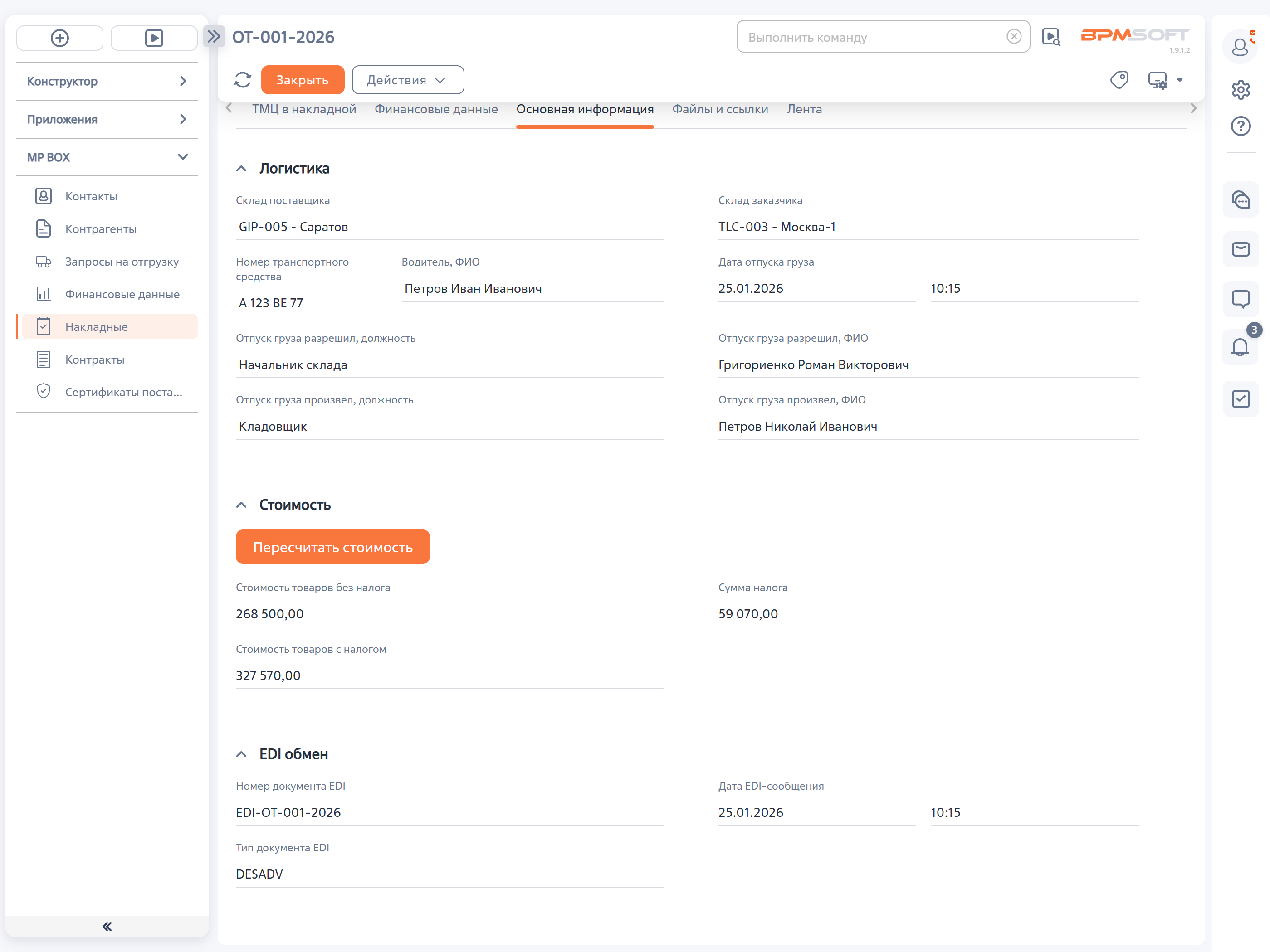1270x952 pixels.
Task: Open Сертификаты поставщиков section
Action: coord(107,393)
